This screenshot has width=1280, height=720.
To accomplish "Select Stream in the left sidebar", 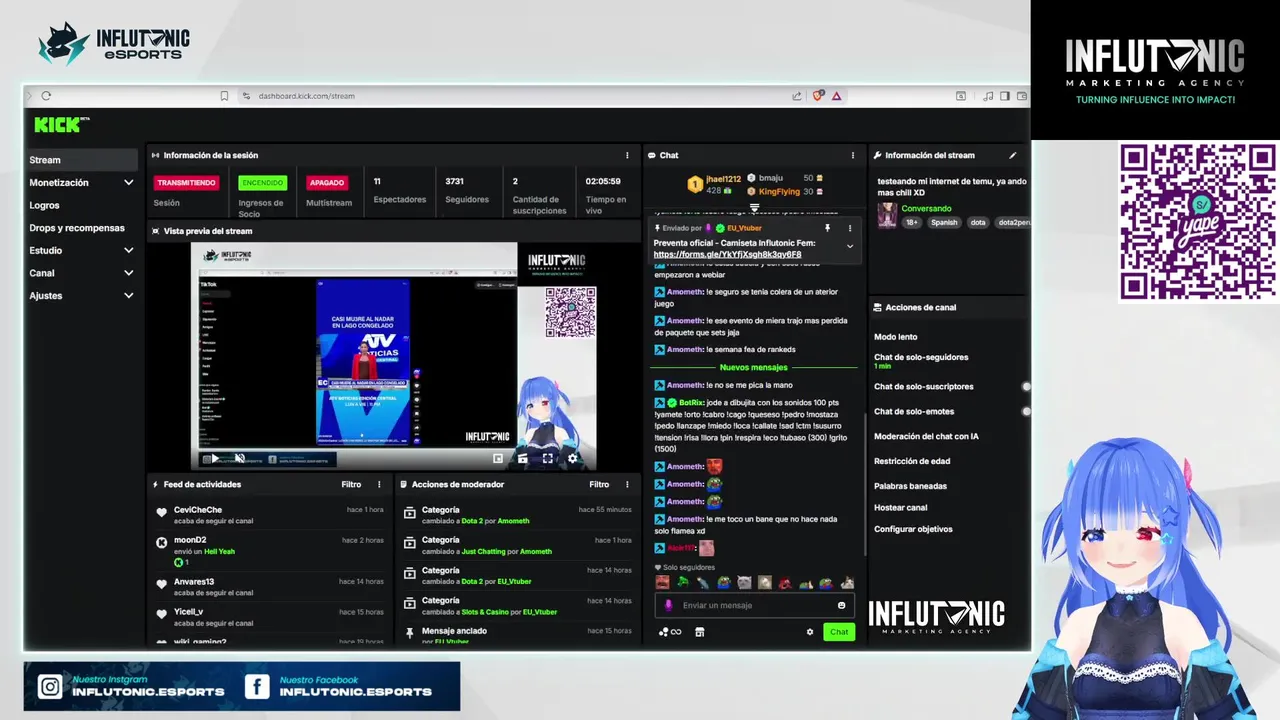I will (x=82, y=160).
